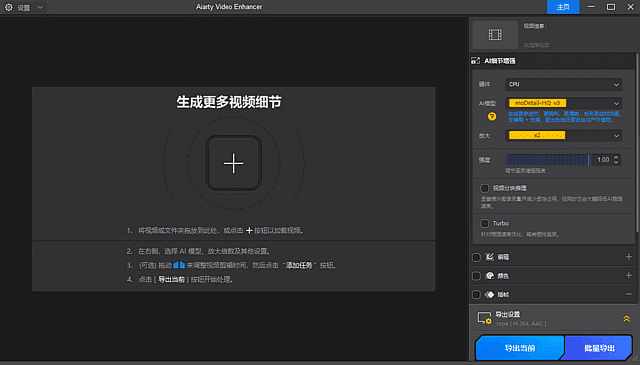Open the x2 upscale dropdown
This screenshot has width=640, height=365.
coord(563,136)
